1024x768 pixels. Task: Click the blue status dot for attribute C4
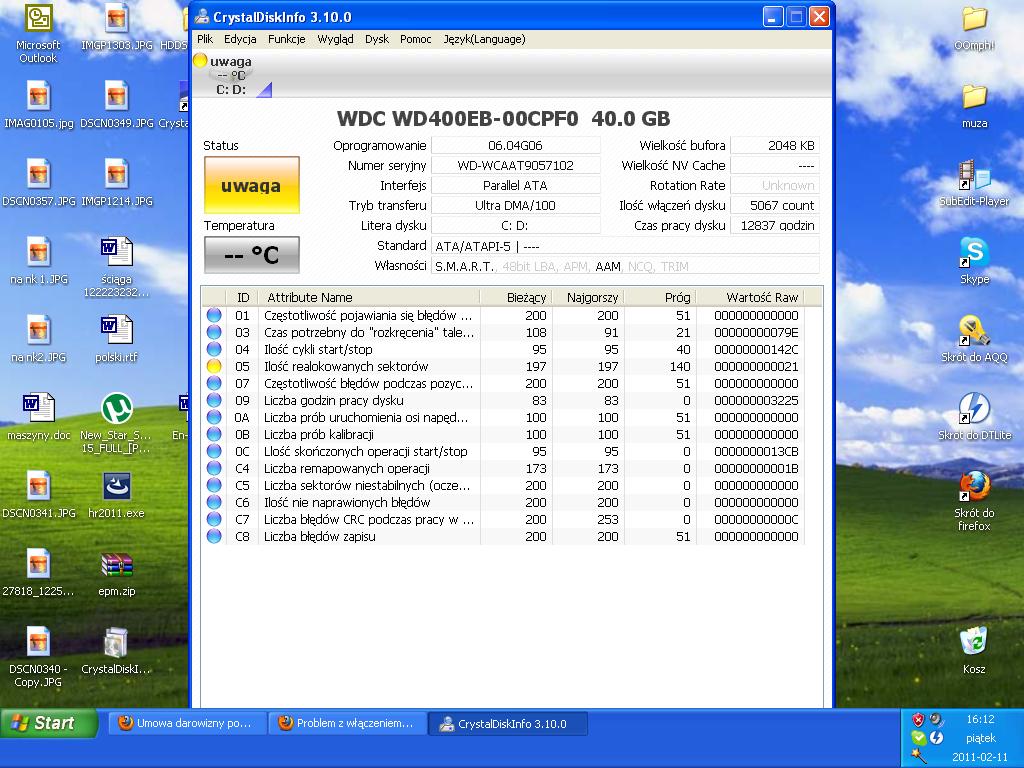tap(214, 468)
